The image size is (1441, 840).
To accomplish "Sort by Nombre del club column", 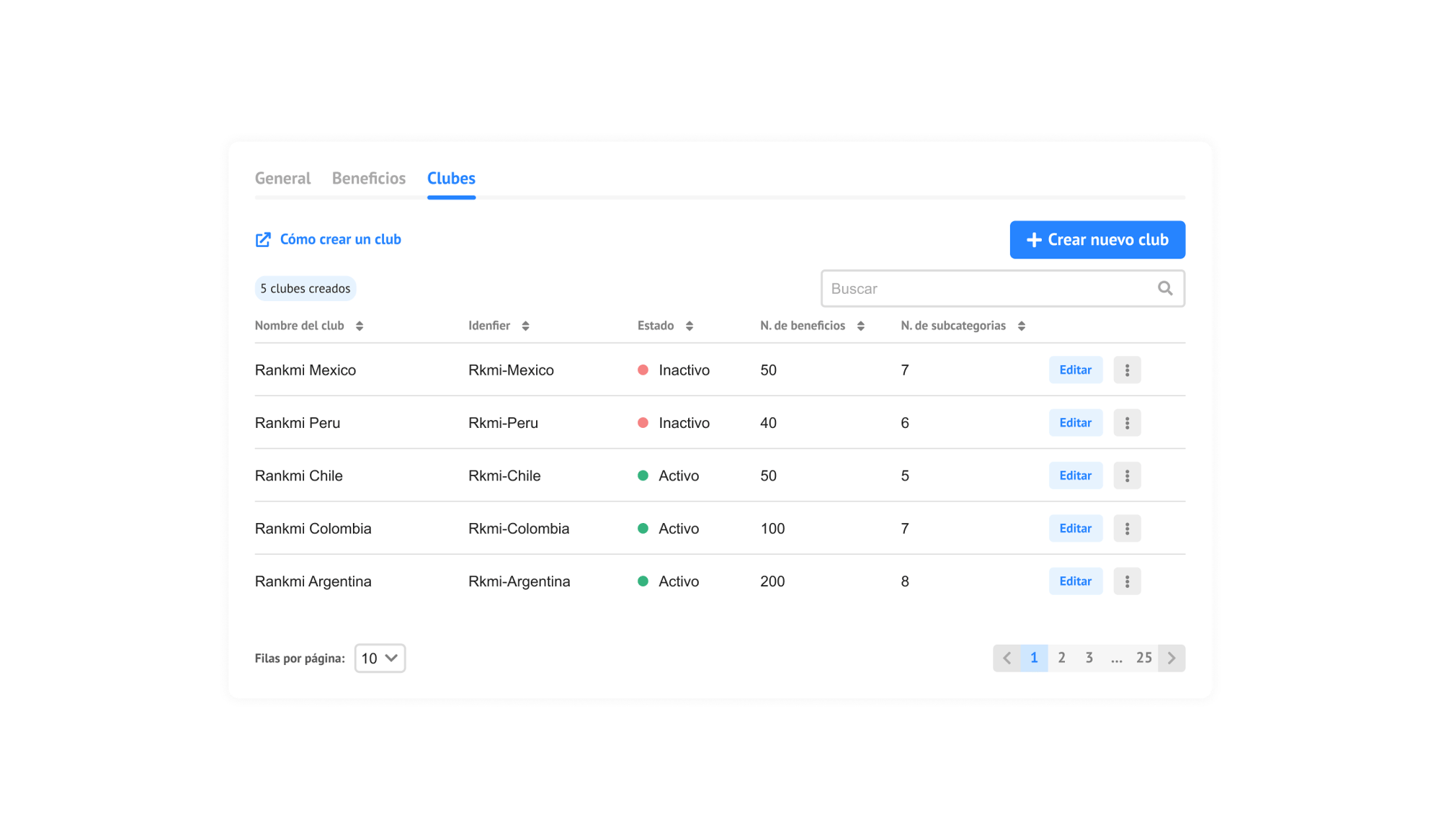I will pos(360,326).
